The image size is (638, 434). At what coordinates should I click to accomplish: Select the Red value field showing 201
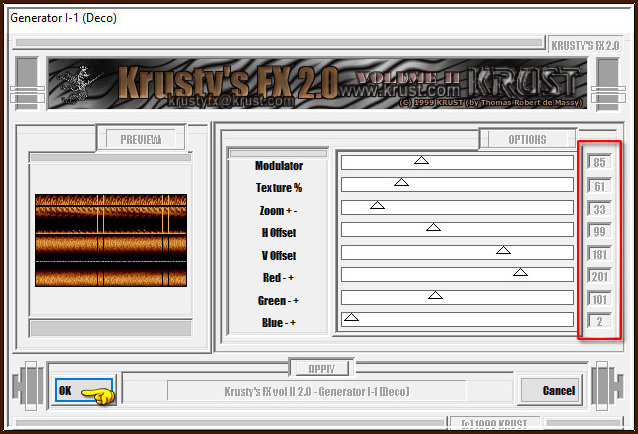[x=599, y=277]
